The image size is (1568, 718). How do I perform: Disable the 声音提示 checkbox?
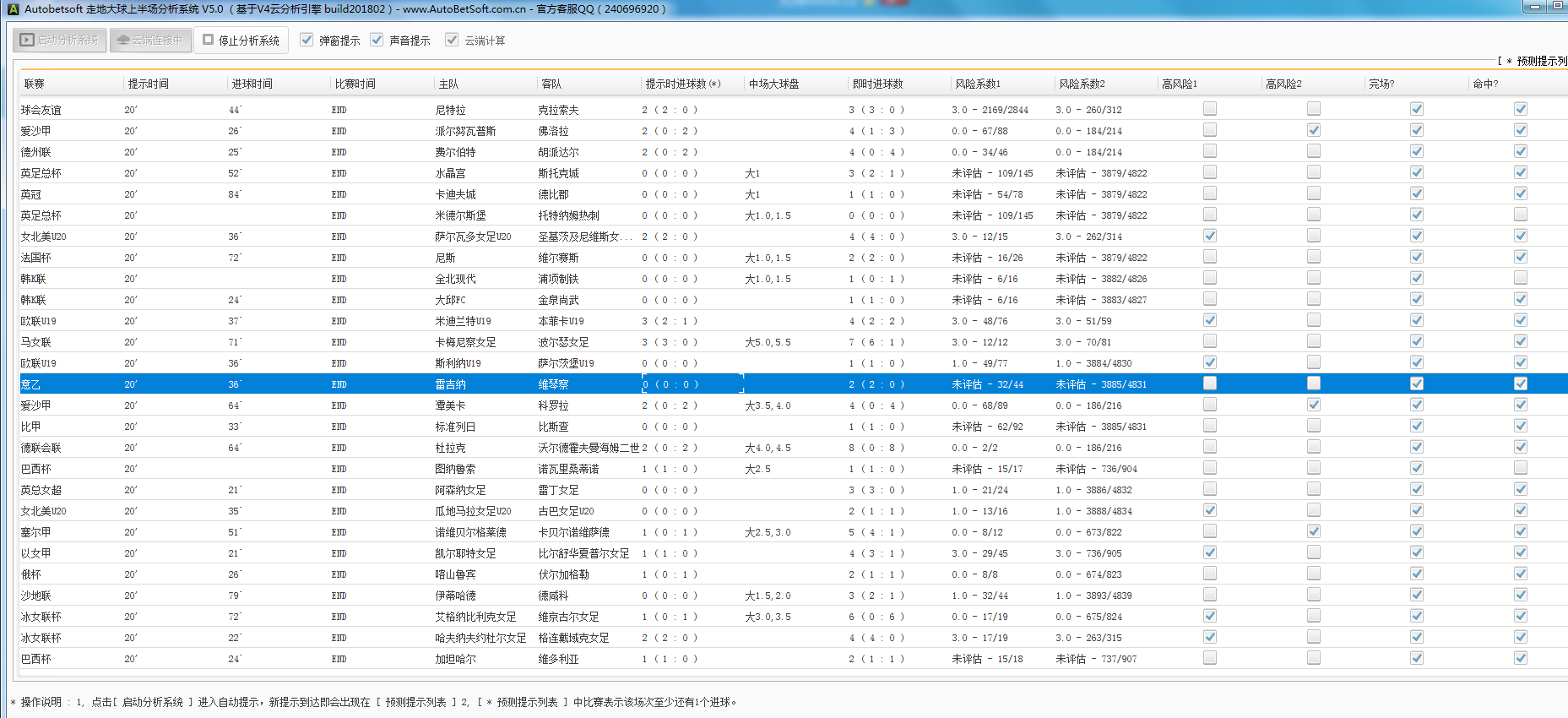[x=377, y=40]
